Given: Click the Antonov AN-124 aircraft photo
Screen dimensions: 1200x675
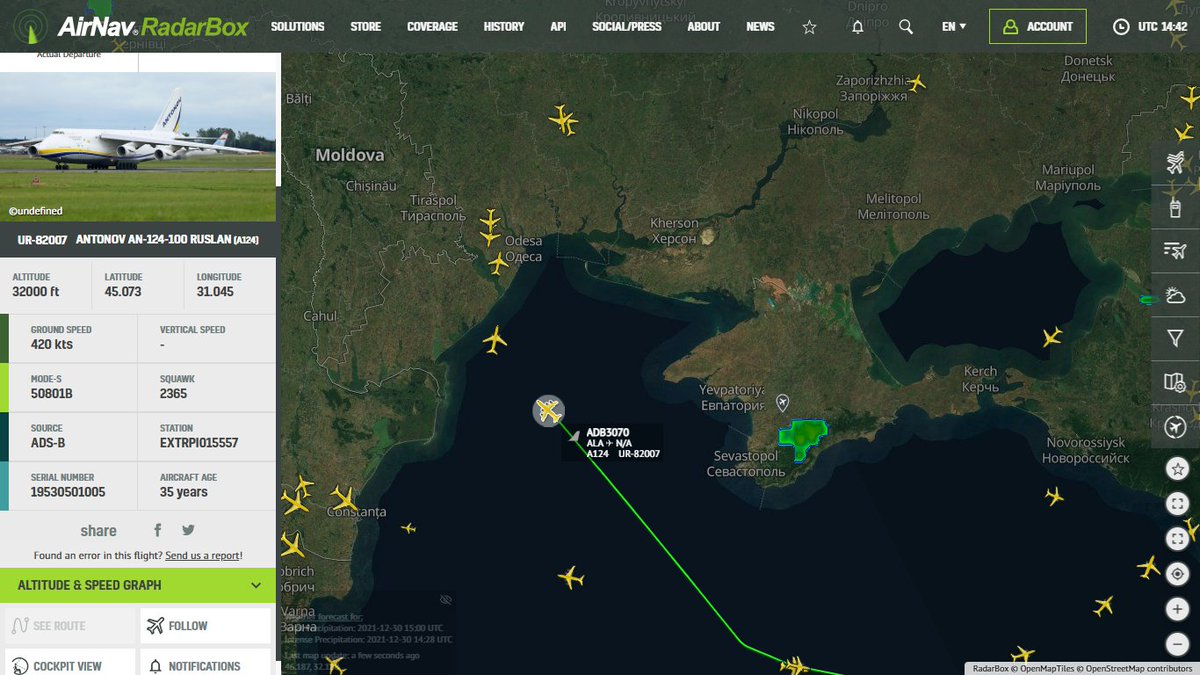Looking at the screenshot, I should pyautogui.click(x=138, y=146).
